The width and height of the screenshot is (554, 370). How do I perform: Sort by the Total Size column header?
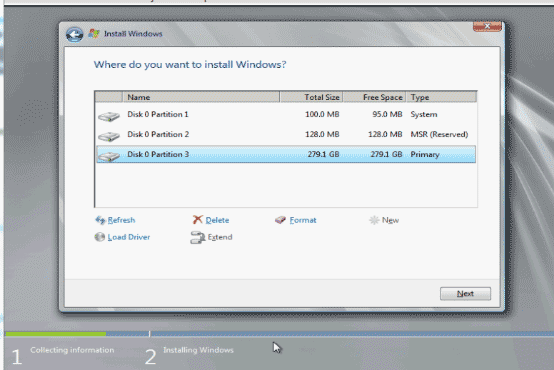tap(311, 97)
